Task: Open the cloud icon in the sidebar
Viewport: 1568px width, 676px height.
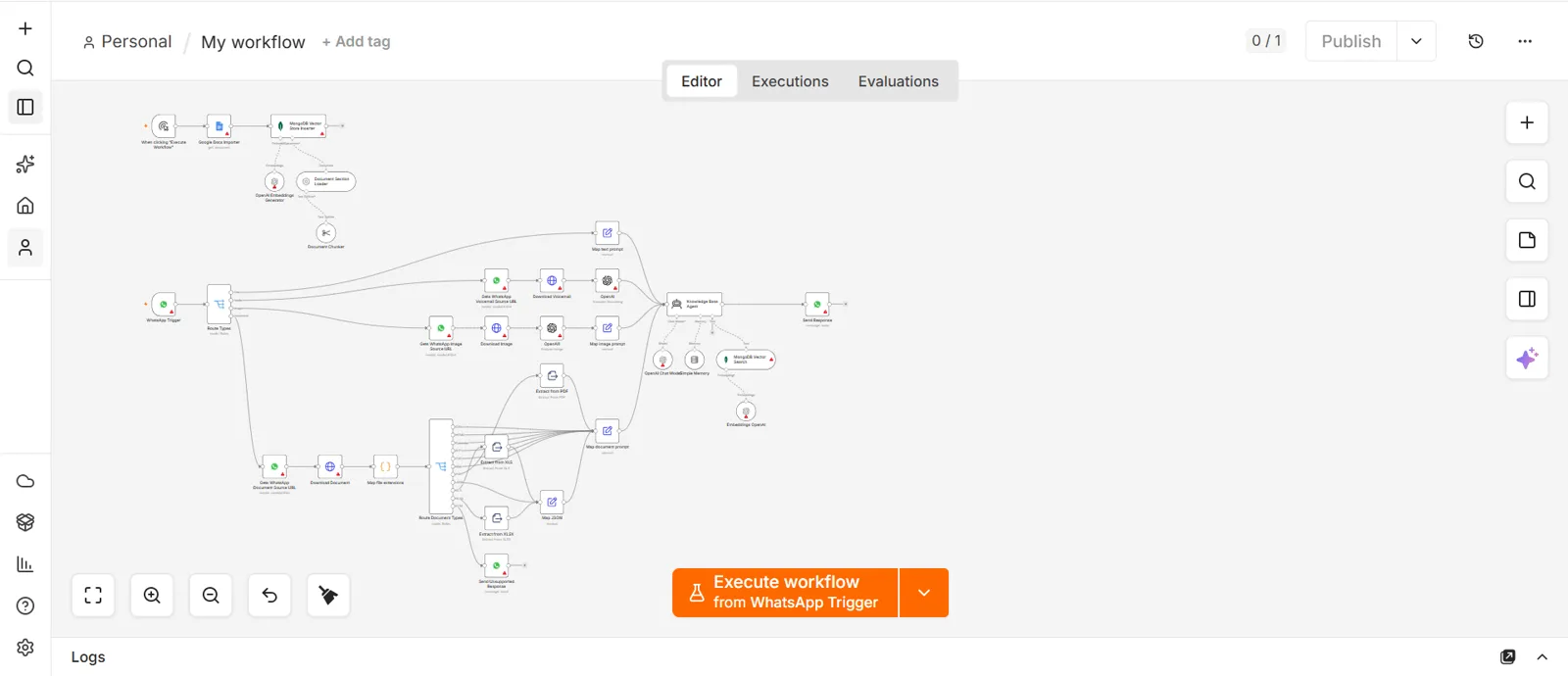Action: point(25,481)
